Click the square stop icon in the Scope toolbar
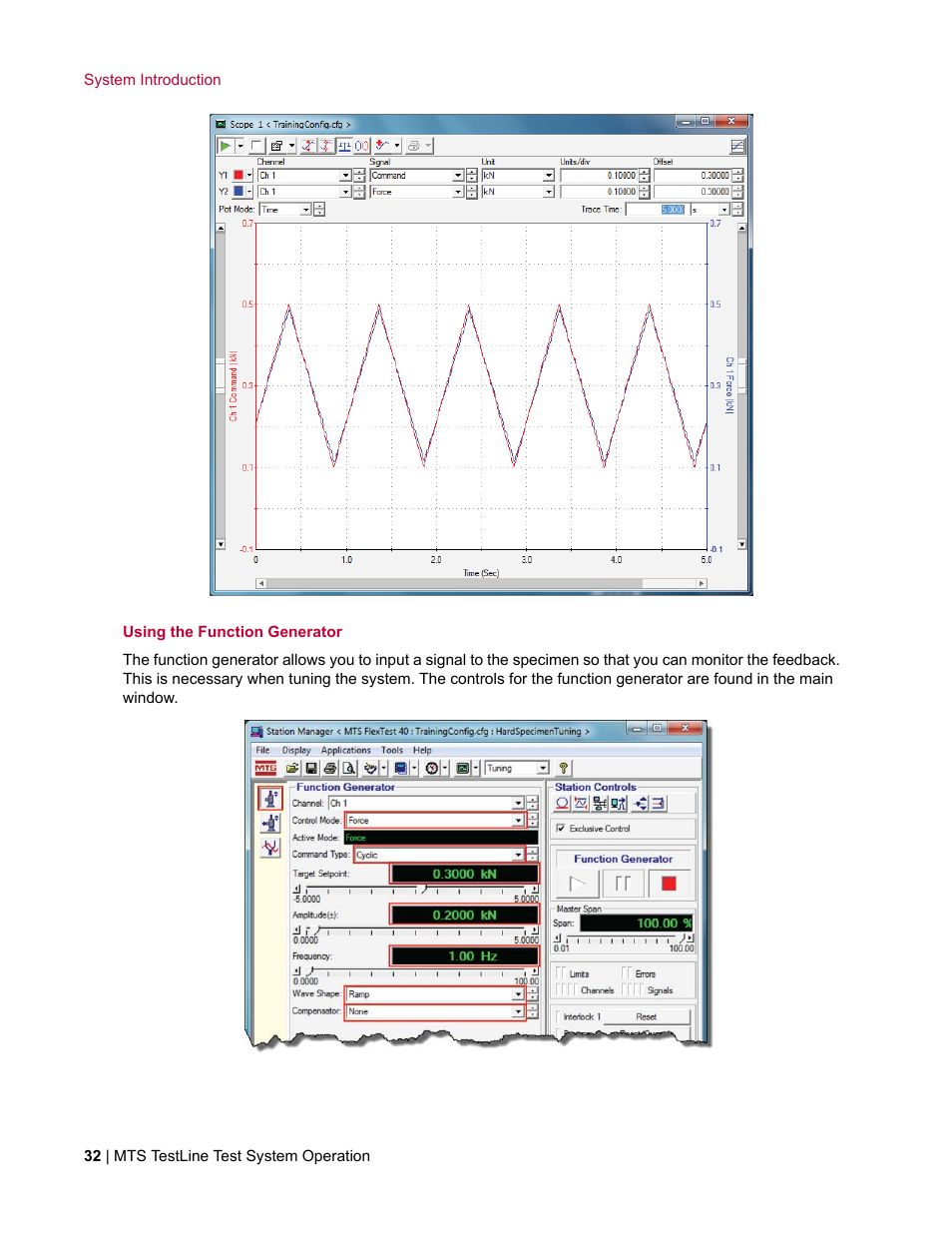This screenshot has height=1233, width=952. click(255, 146)
